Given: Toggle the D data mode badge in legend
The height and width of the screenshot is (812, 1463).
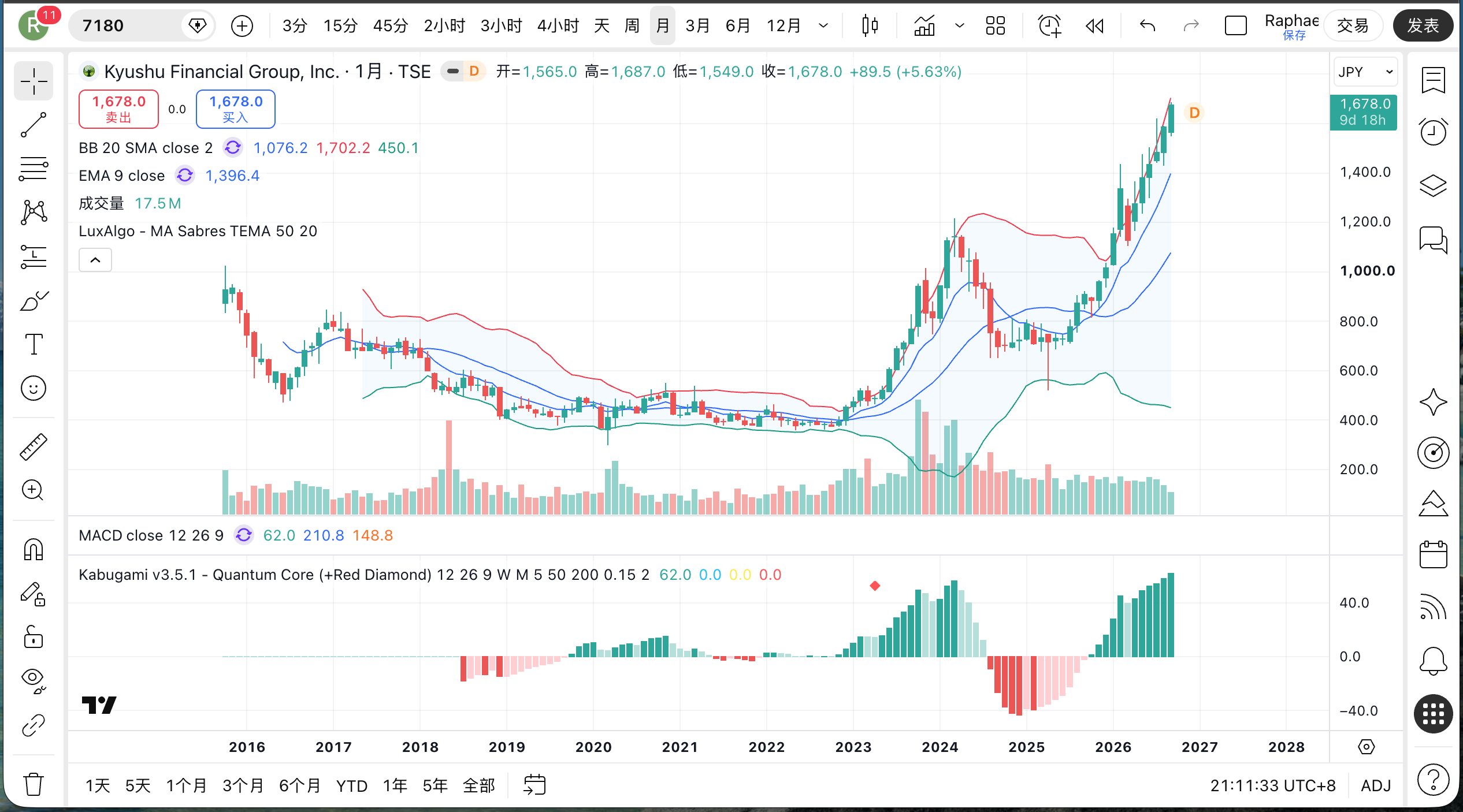Looking at the screenshot, I should point(474,72).
